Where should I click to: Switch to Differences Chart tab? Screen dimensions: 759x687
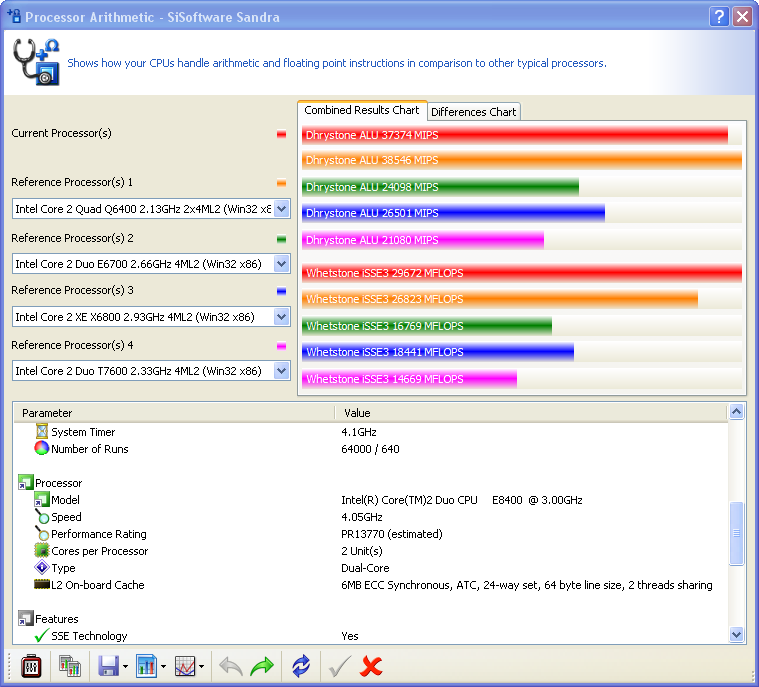pos(473,112)
